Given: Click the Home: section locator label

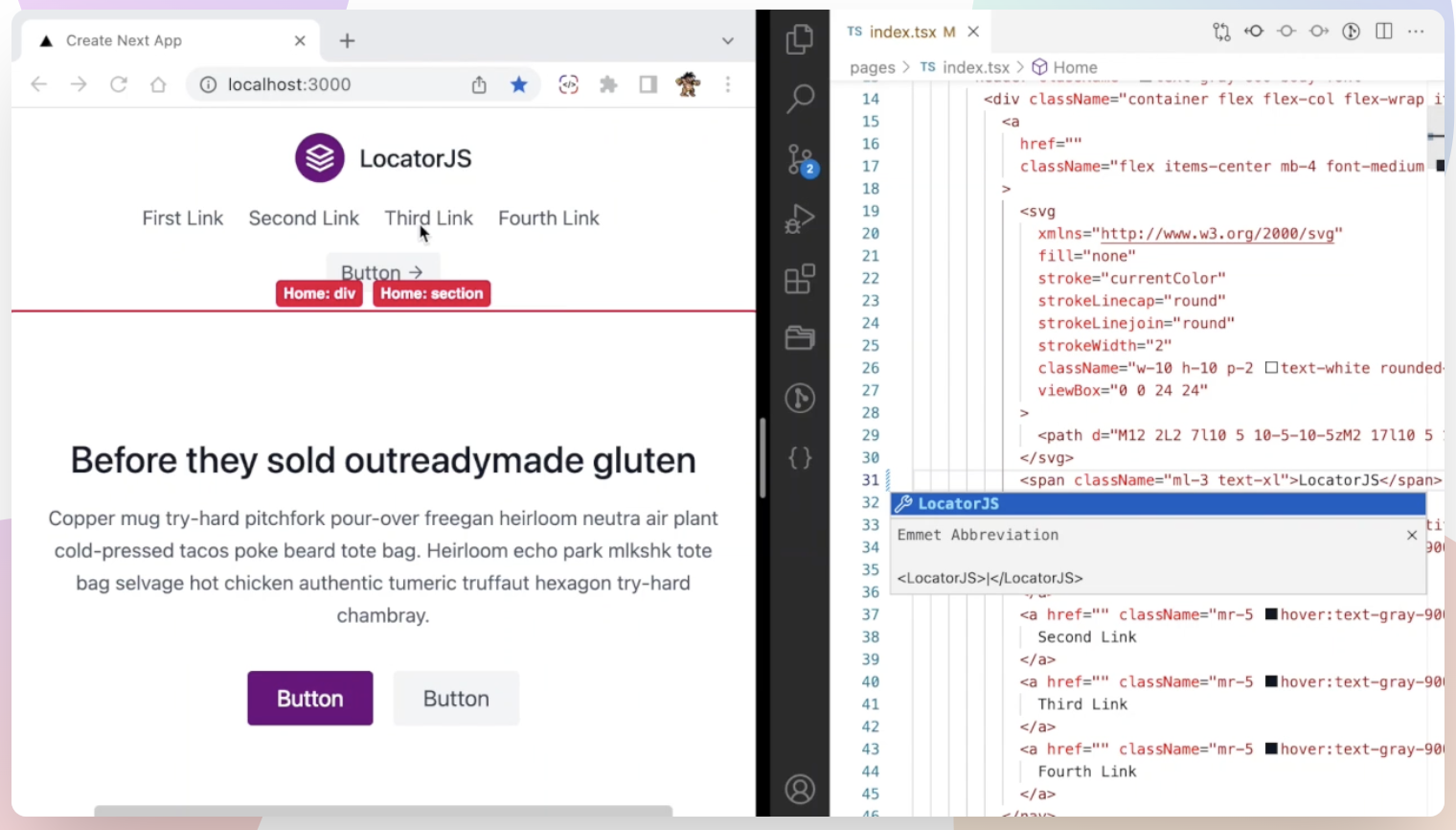Looking at the screenshot, I should [432, 293].
